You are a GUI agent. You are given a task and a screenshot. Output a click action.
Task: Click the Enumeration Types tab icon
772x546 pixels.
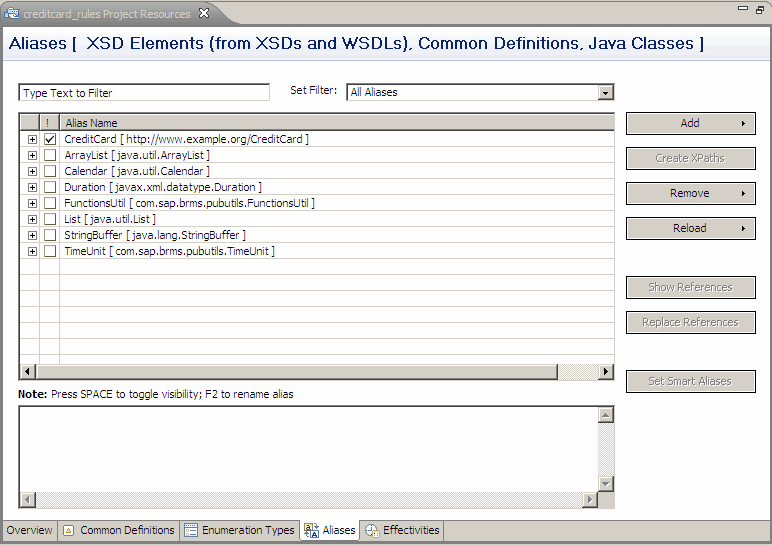point(191,530)
